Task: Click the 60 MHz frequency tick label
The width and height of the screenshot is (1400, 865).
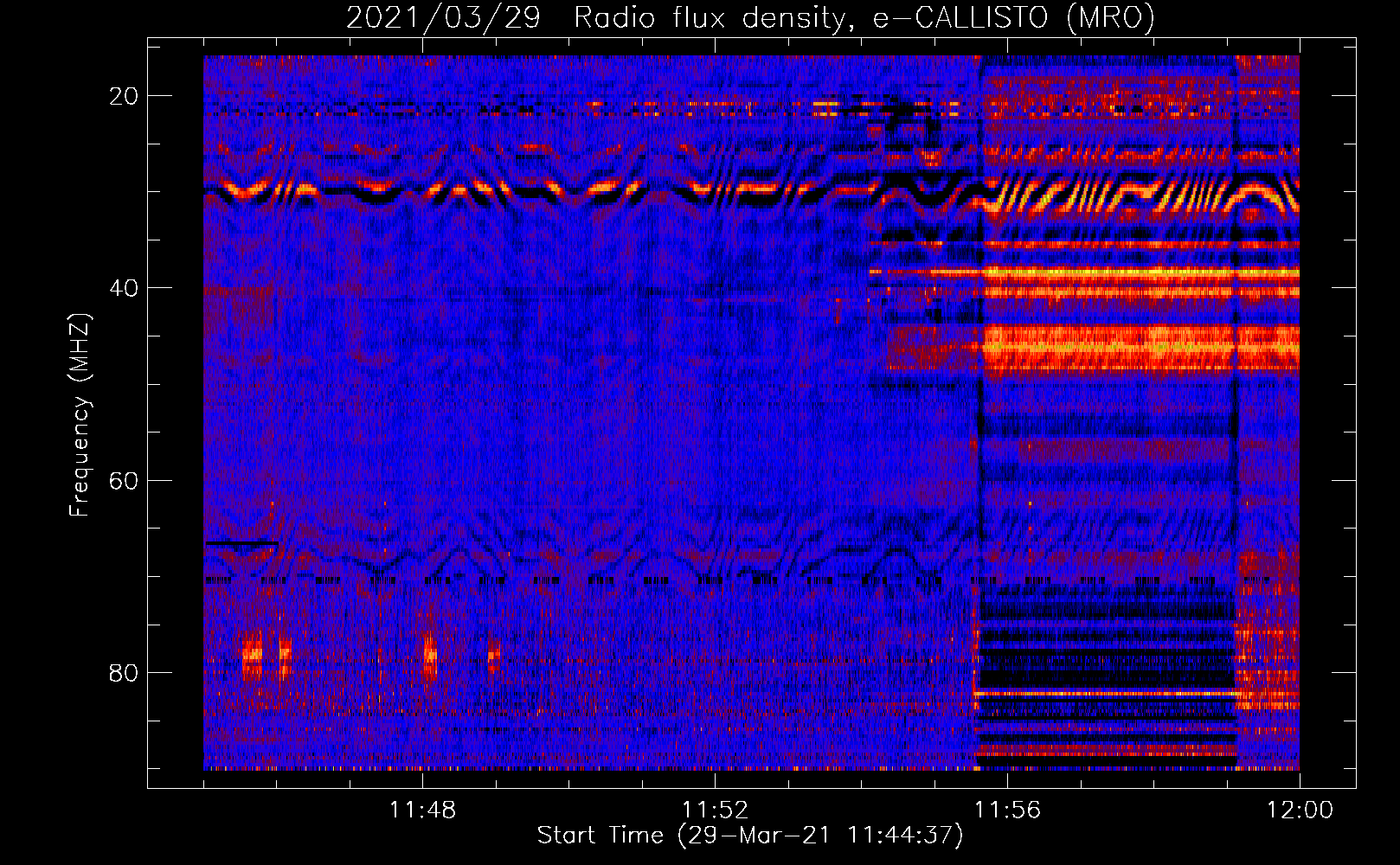Action: coord(124,480)
